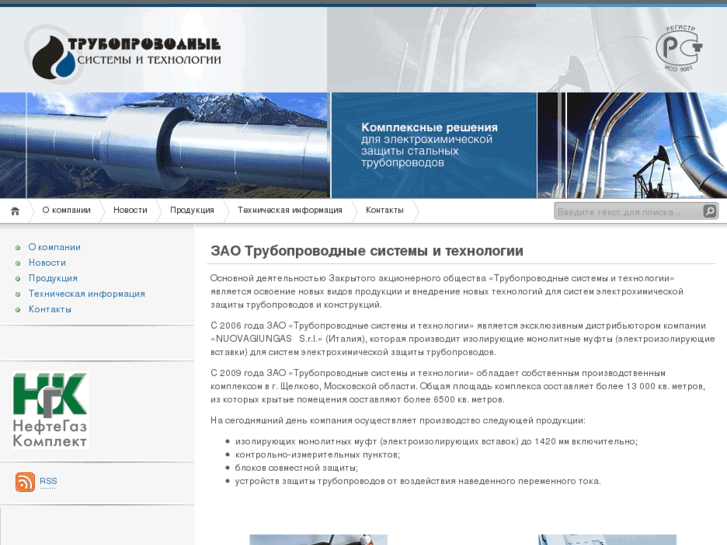
Task: Open 'Новости' in top navigation bar
Action: coord(130,210)
